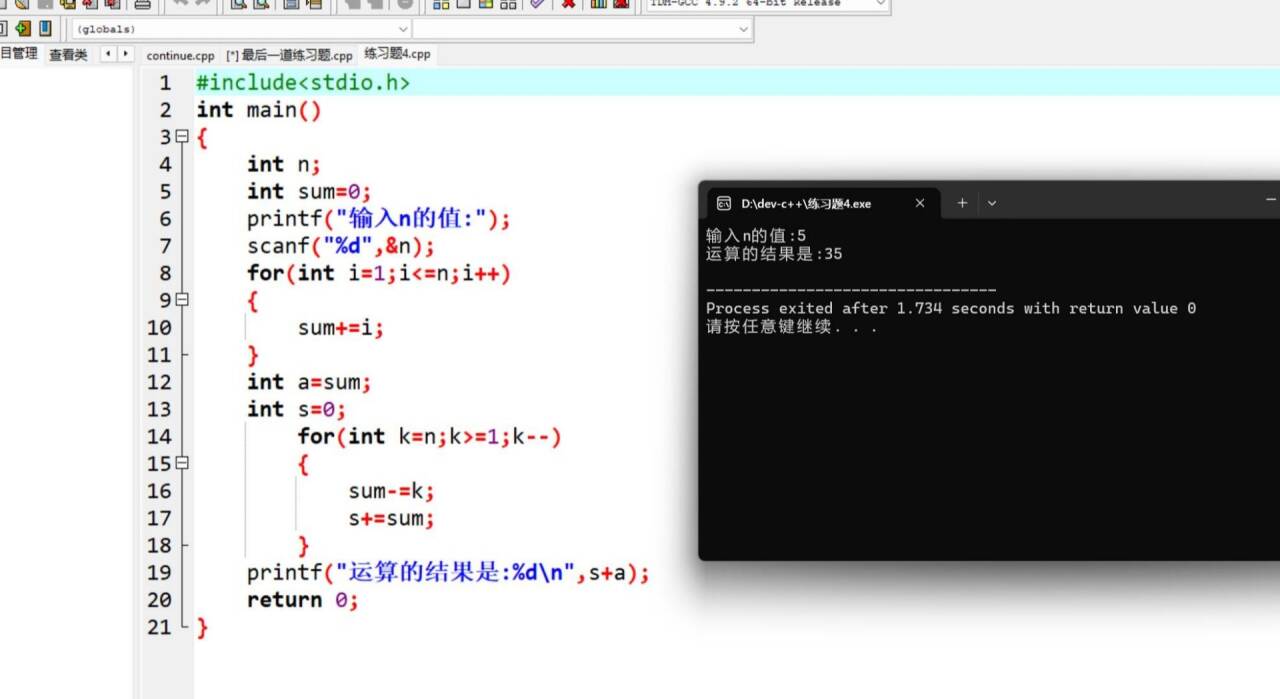Click the terminal icon on console tab

[x=724, y=203]
